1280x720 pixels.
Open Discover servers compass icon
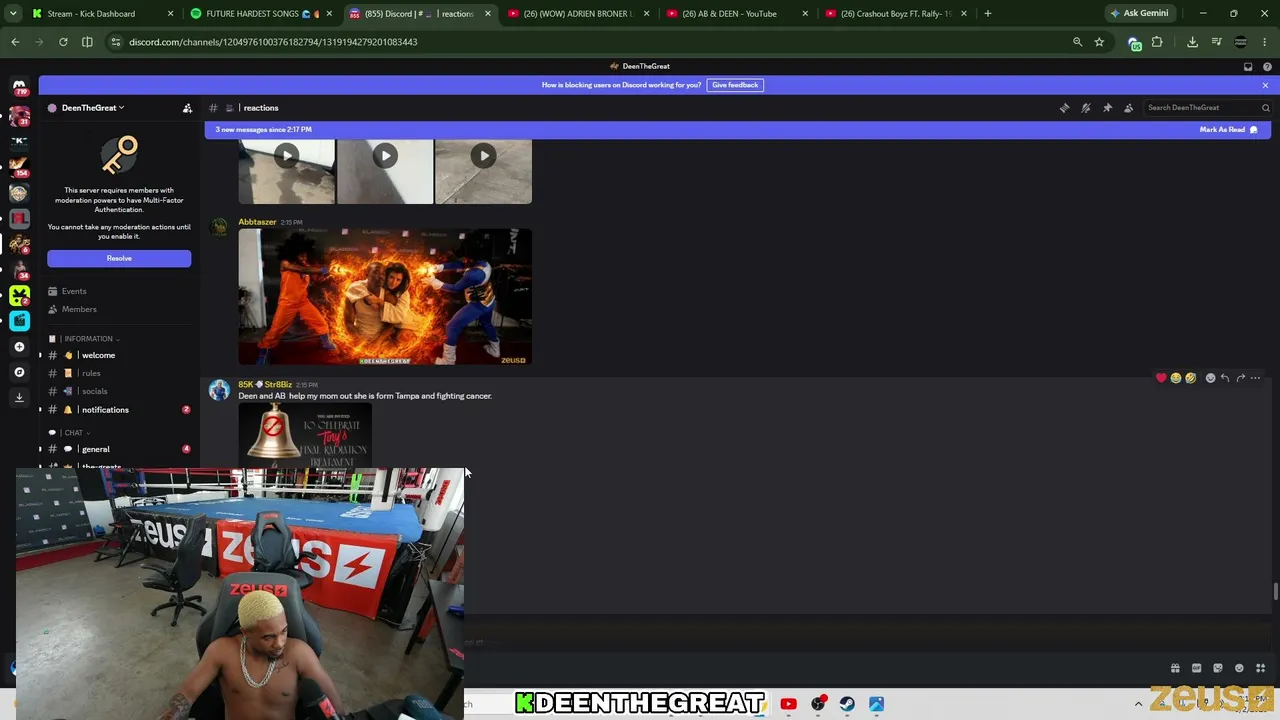19,372
